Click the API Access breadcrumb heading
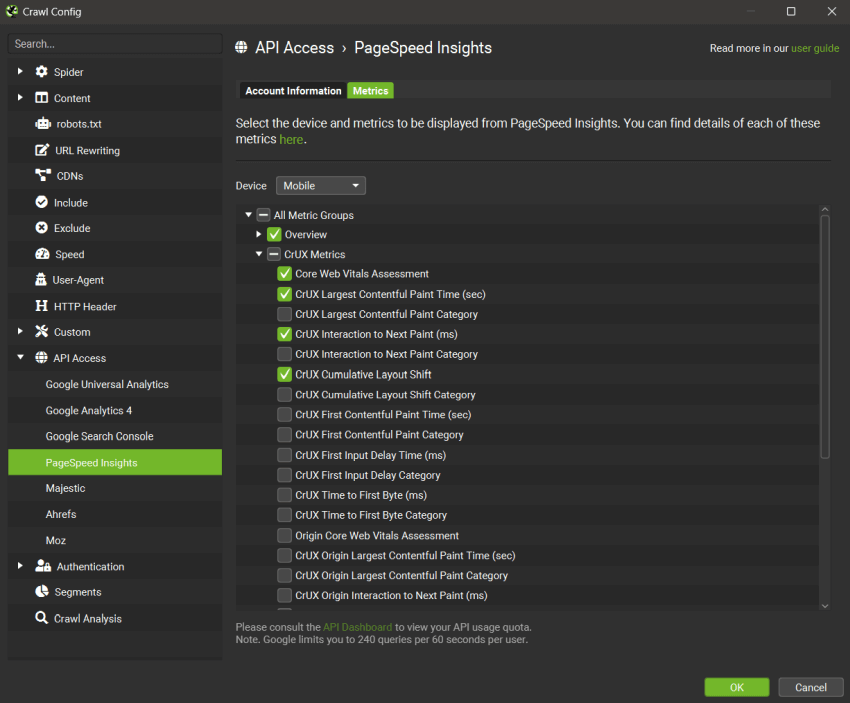Image resolution: width=850 pixels, height=703 pixels. click(x=294, y=48)
